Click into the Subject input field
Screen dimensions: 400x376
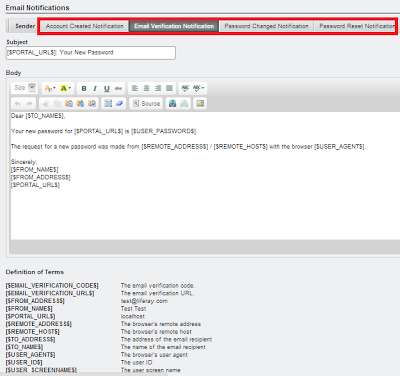(91, 53)
